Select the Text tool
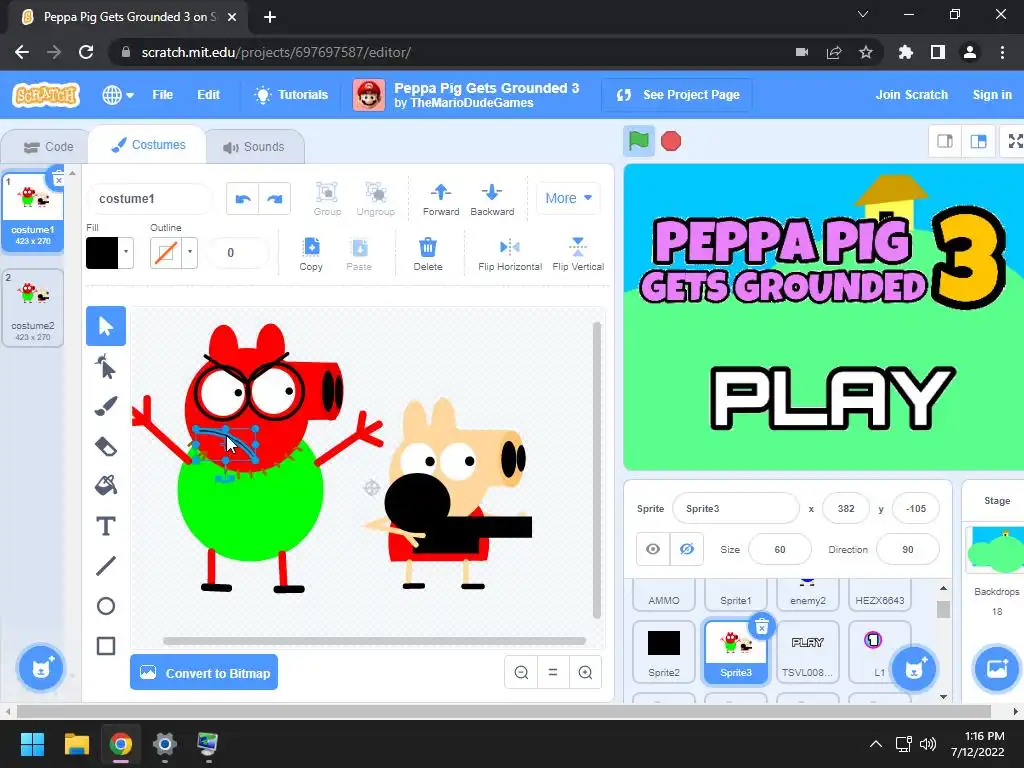 106,526
